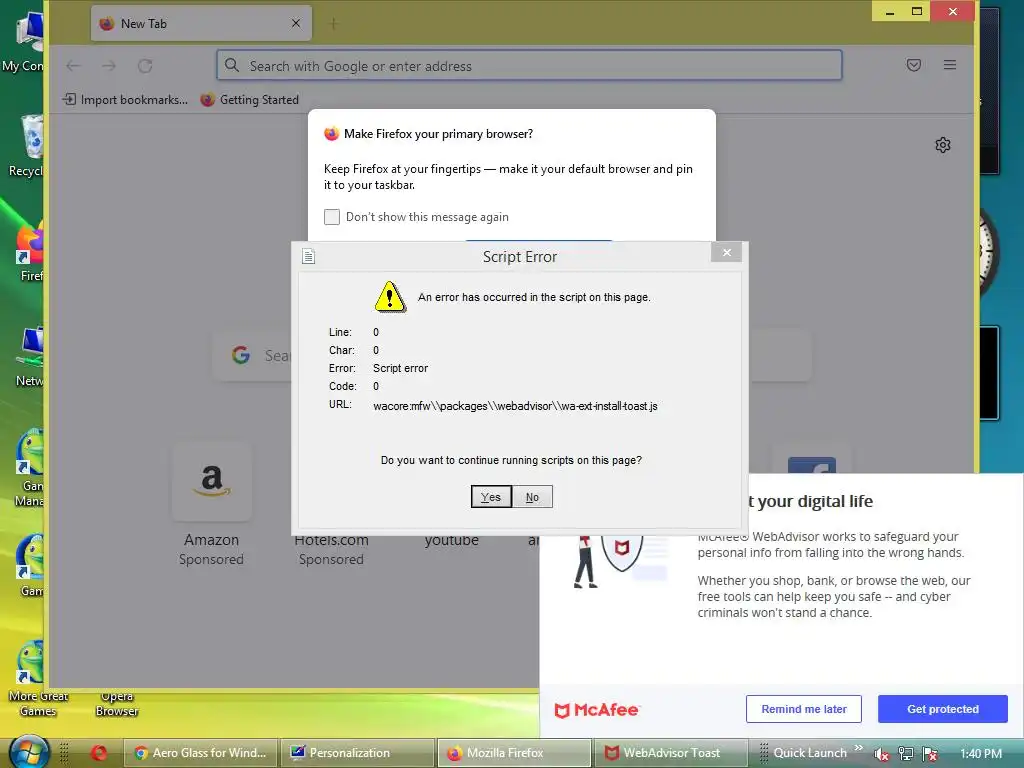
Task: Open Import bookmarks toolbar item
Action: click(x=125, y=100)
